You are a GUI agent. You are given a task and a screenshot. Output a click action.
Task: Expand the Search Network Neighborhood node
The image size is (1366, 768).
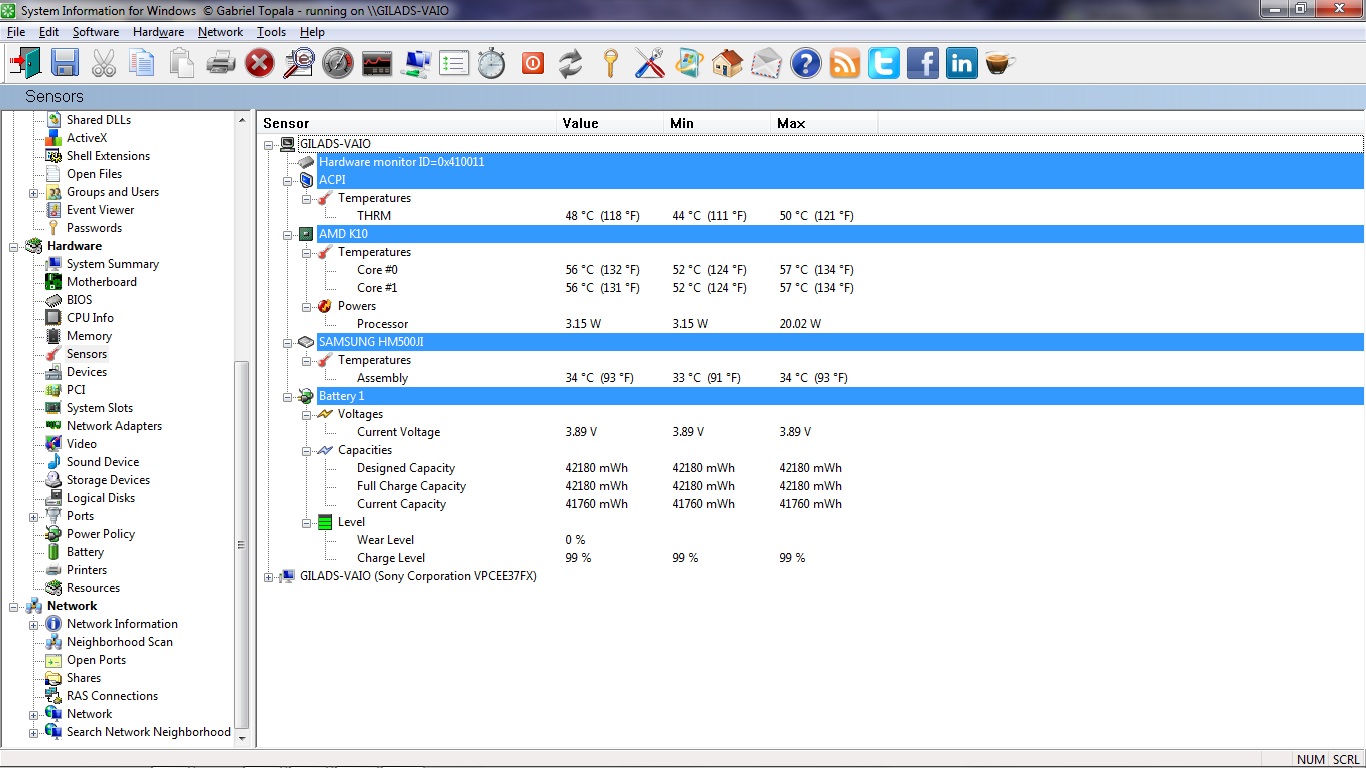(33, 732)
